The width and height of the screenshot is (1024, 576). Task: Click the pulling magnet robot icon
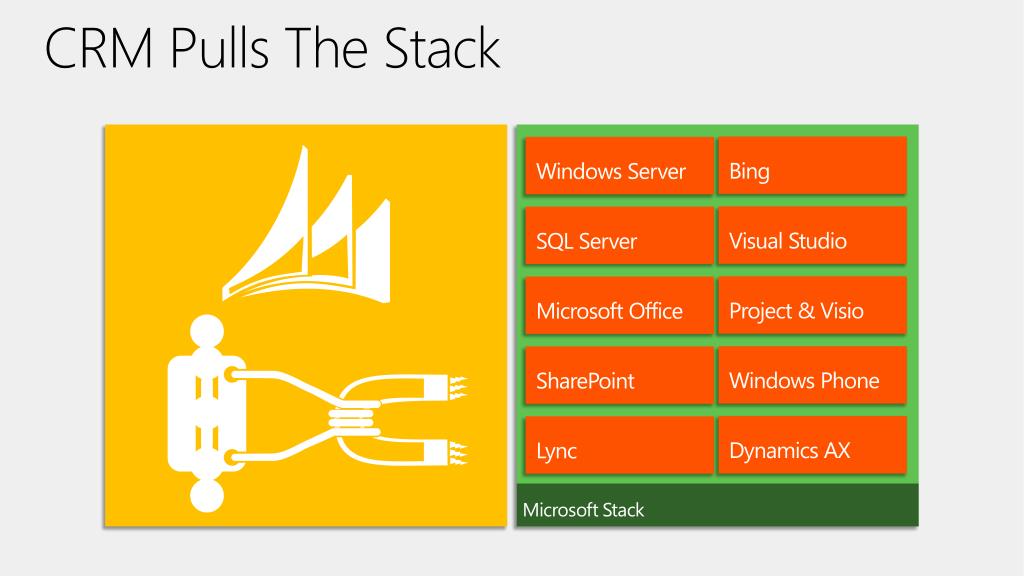pos(317,413)
